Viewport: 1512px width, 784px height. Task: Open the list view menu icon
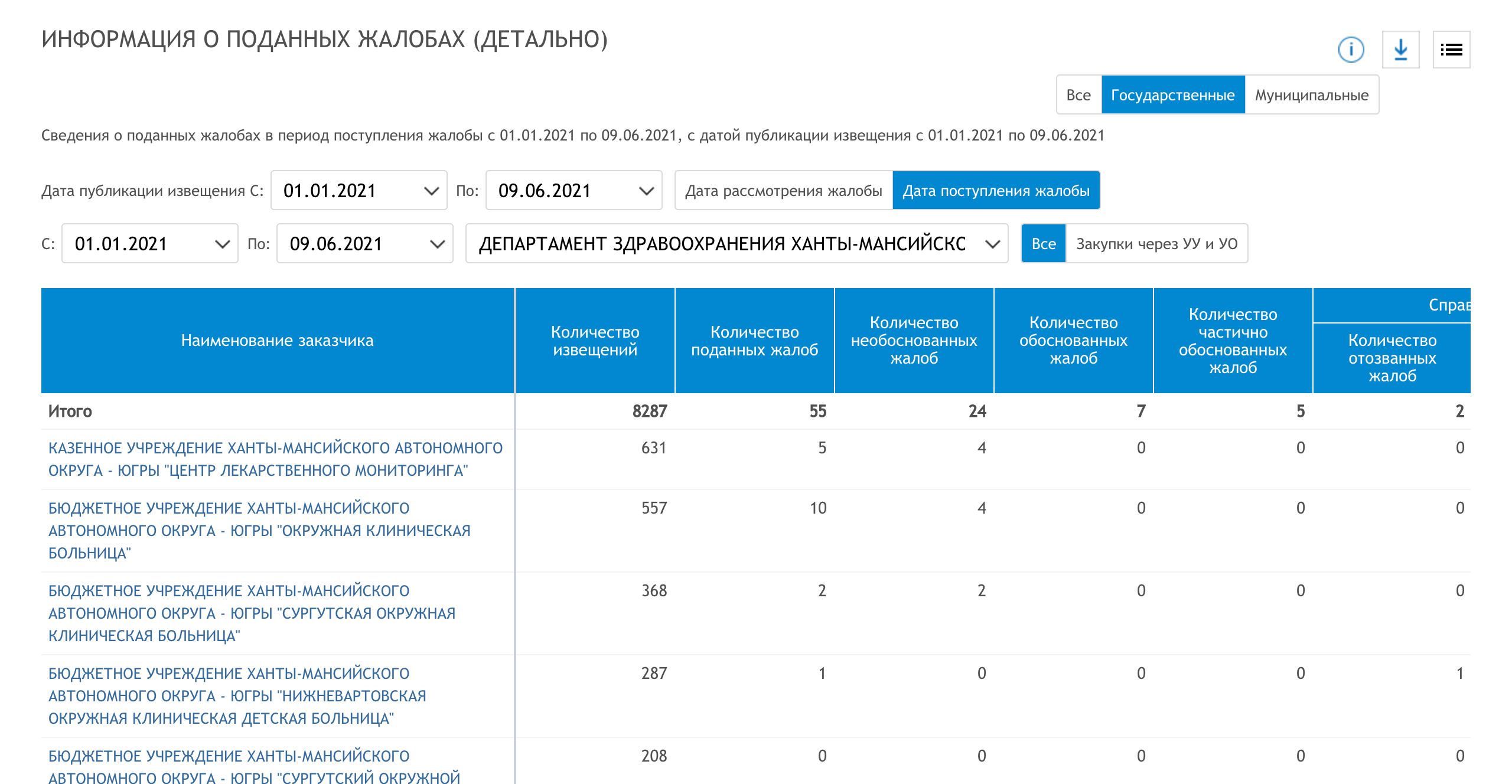click(x=1451, y=50)
